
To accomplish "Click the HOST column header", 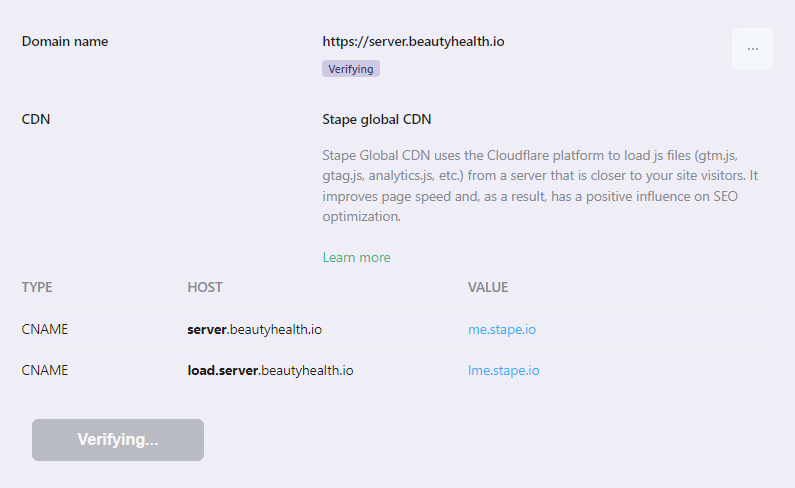I will tap(205, 287).
